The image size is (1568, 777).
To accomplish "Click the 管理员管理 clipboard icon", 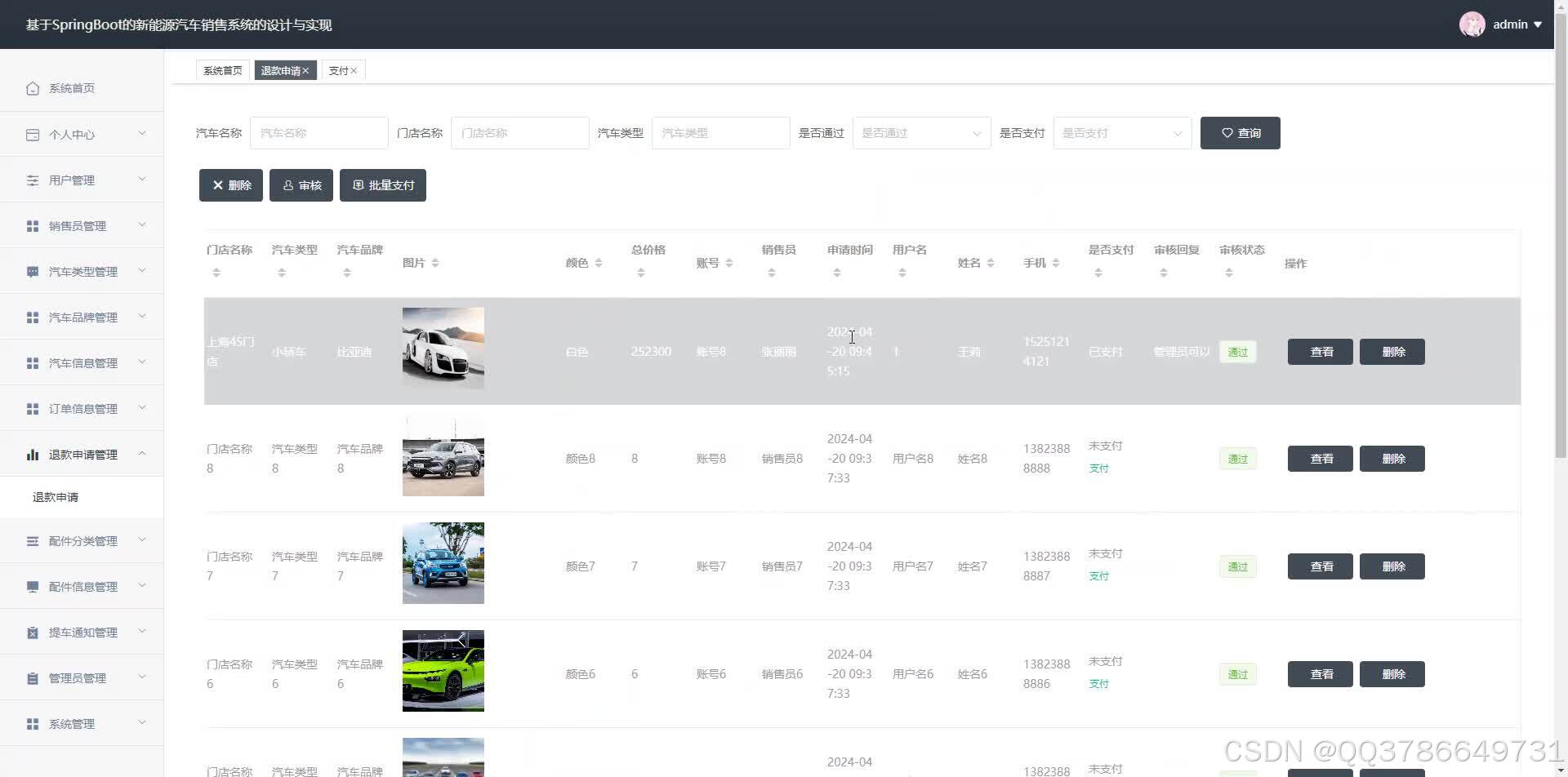I will click(33, 678).
